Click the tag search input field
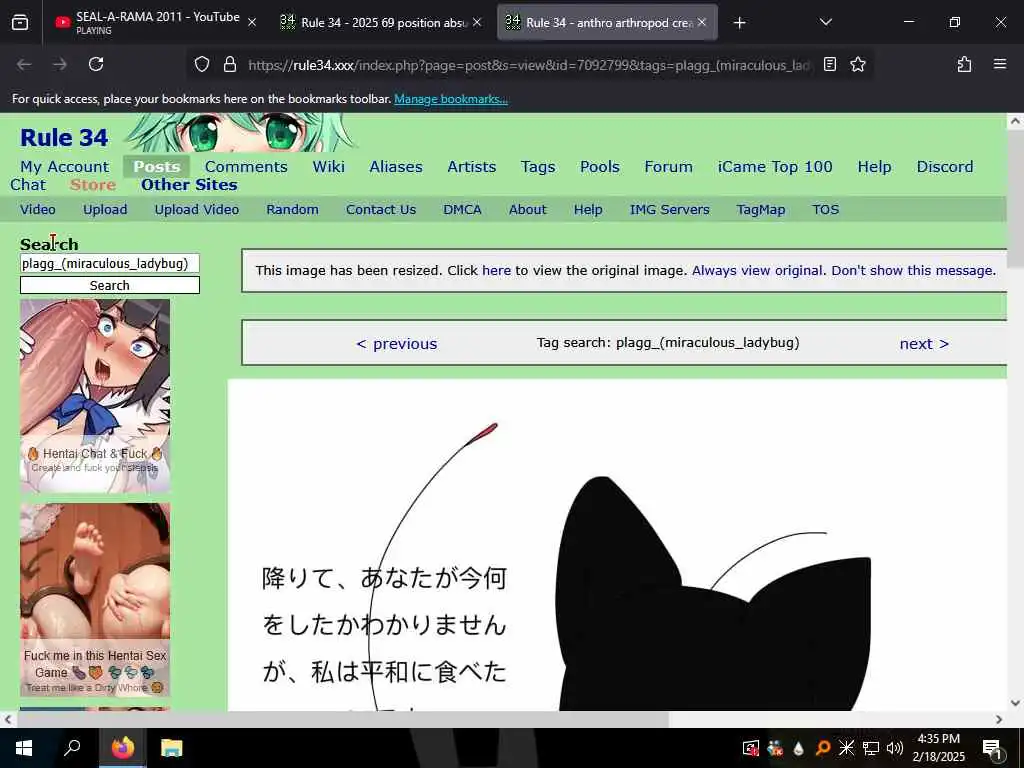Screen dimensions: 1024x768 [110, 263]
